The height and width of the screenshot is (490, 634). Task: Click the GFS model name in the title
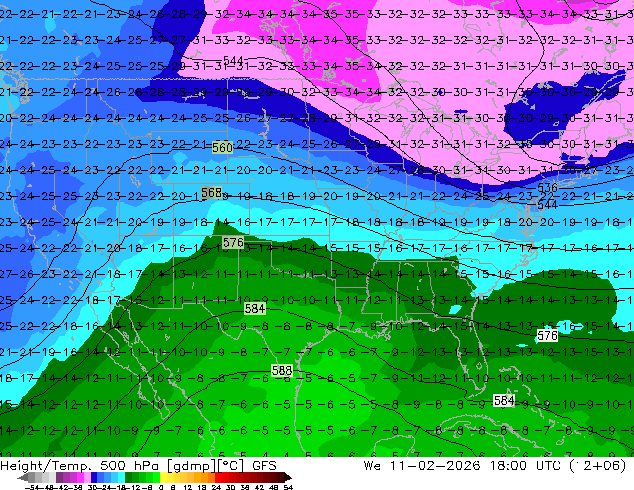point(264,465)
